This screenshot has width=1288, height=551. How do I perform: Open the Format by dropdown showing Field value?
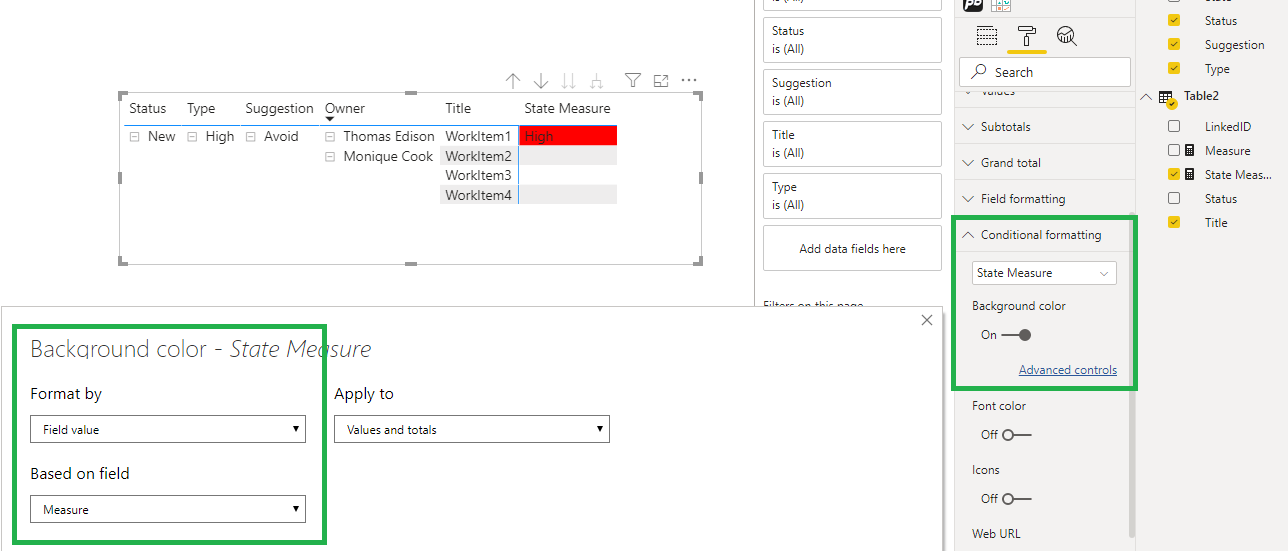pyautogui.click(x=168, y=430)
